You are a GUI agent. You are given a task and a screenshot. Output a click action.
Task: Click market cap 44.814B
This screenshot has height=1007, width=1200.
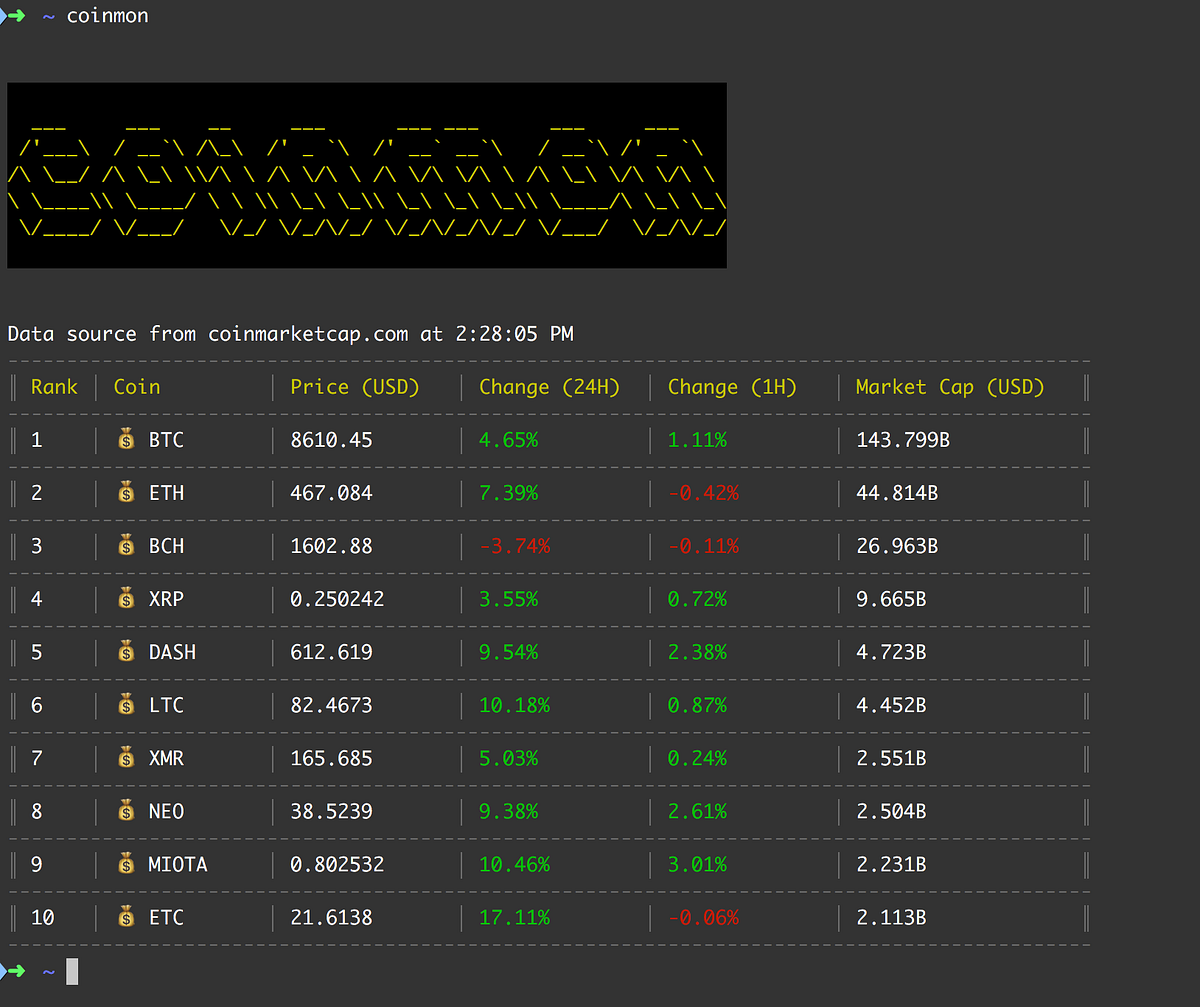(897, 493)
